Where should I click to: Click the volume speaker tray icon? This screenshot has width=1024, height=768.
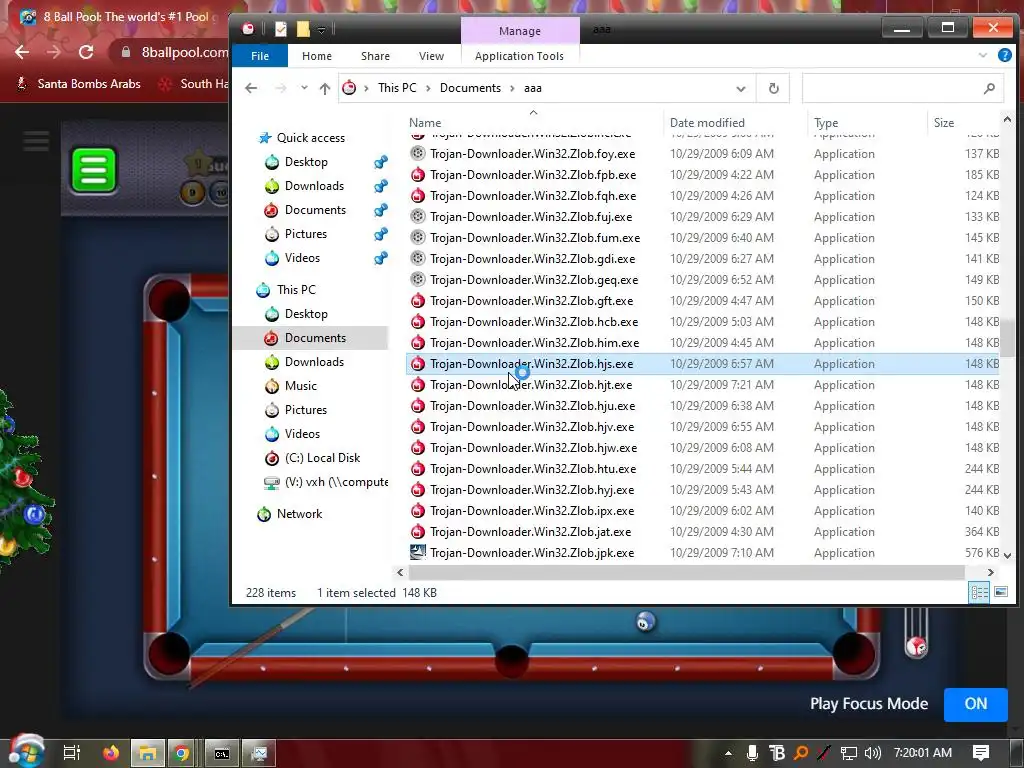click(x=872, y=753)
